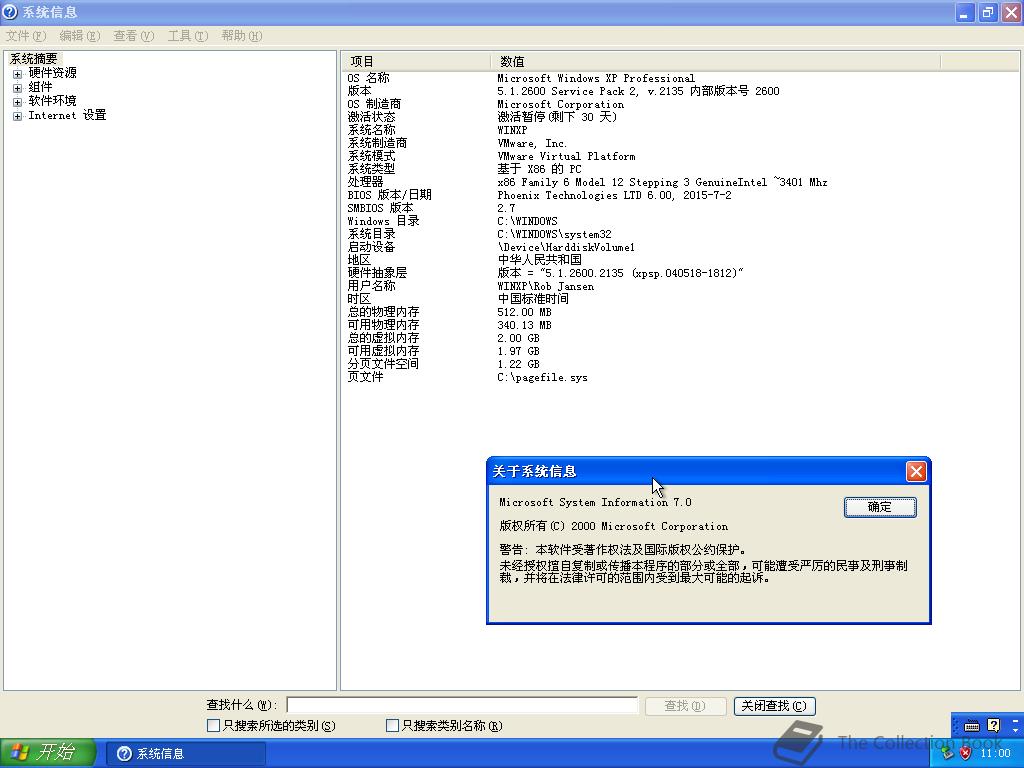Open the 编辑(E) menu
This screenshot has height=768, width=1024.
80,36
